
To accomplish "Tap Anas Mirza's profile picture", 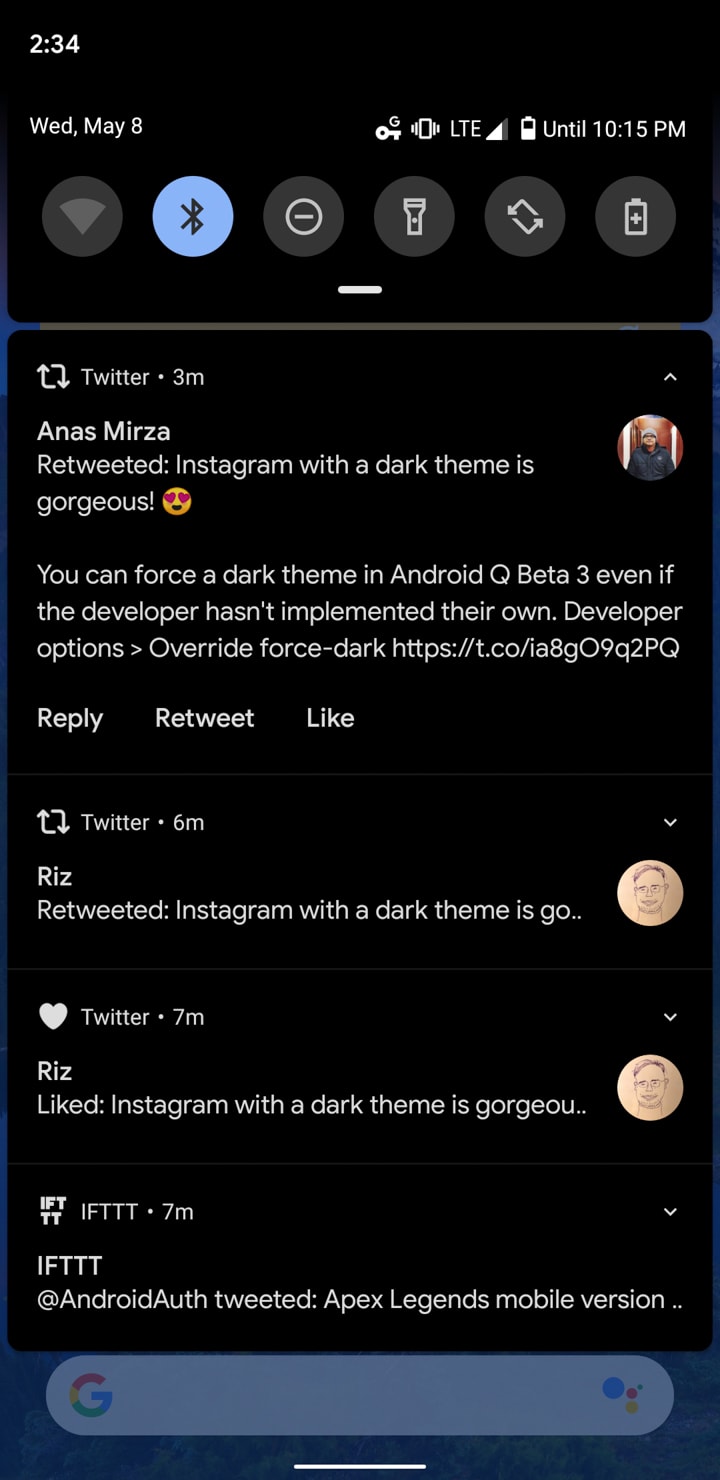I will tap(650, 448).
